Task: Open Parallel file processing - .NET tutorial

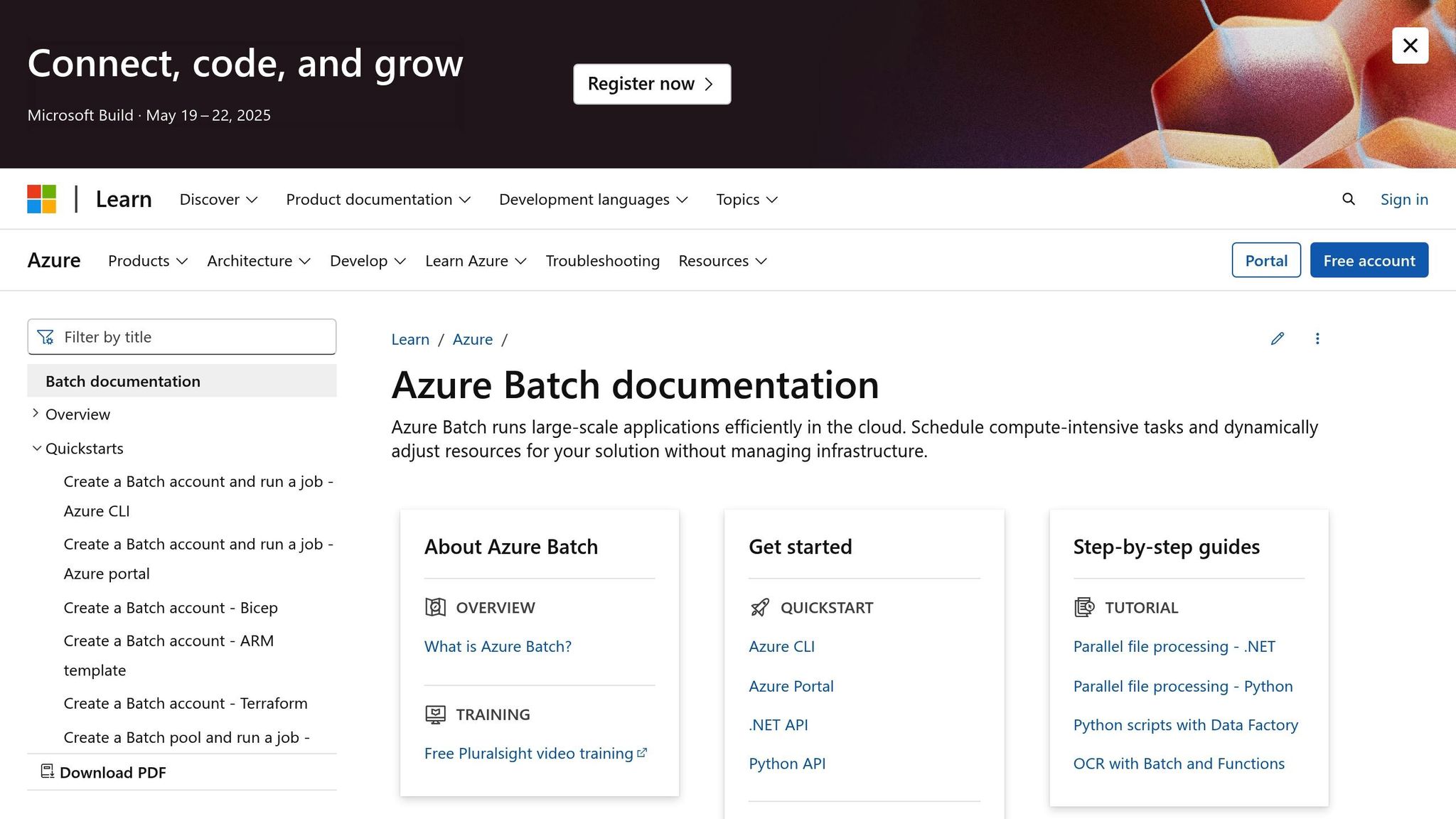Action: (1174, 646)
